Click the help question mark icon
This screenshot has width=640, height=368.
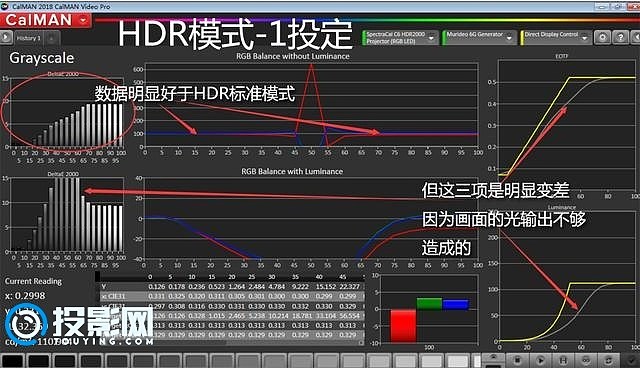pyautogui.click(x=621, y=38)
